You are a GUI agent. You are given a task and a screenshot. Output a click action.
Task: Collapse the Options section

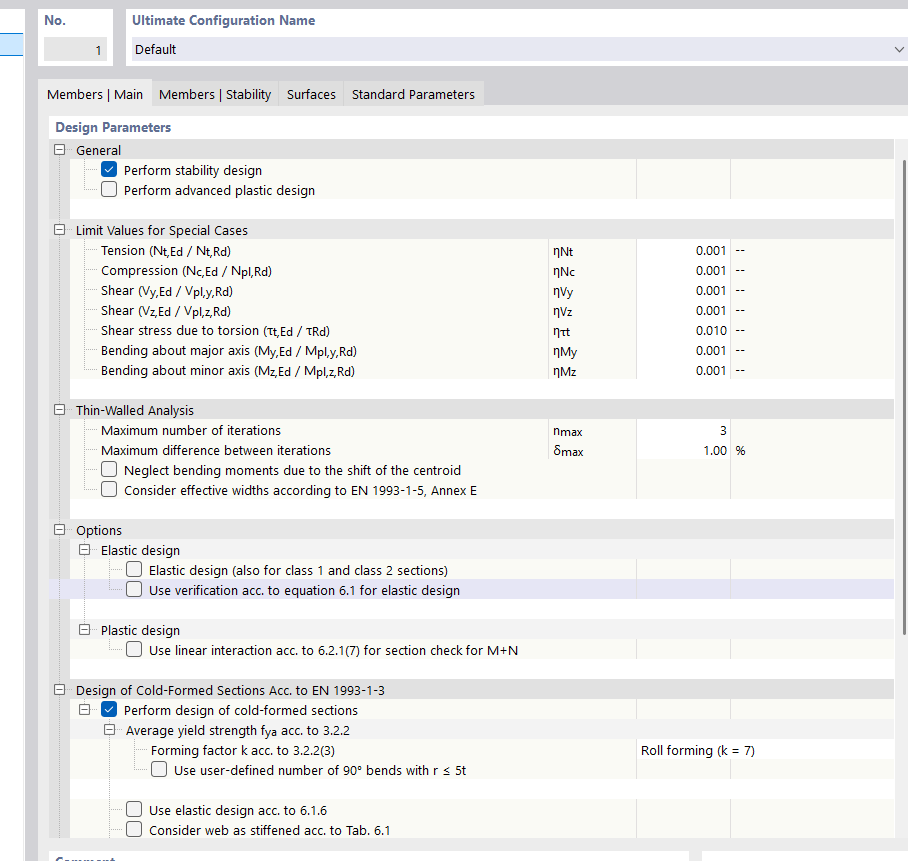point(60,530)
